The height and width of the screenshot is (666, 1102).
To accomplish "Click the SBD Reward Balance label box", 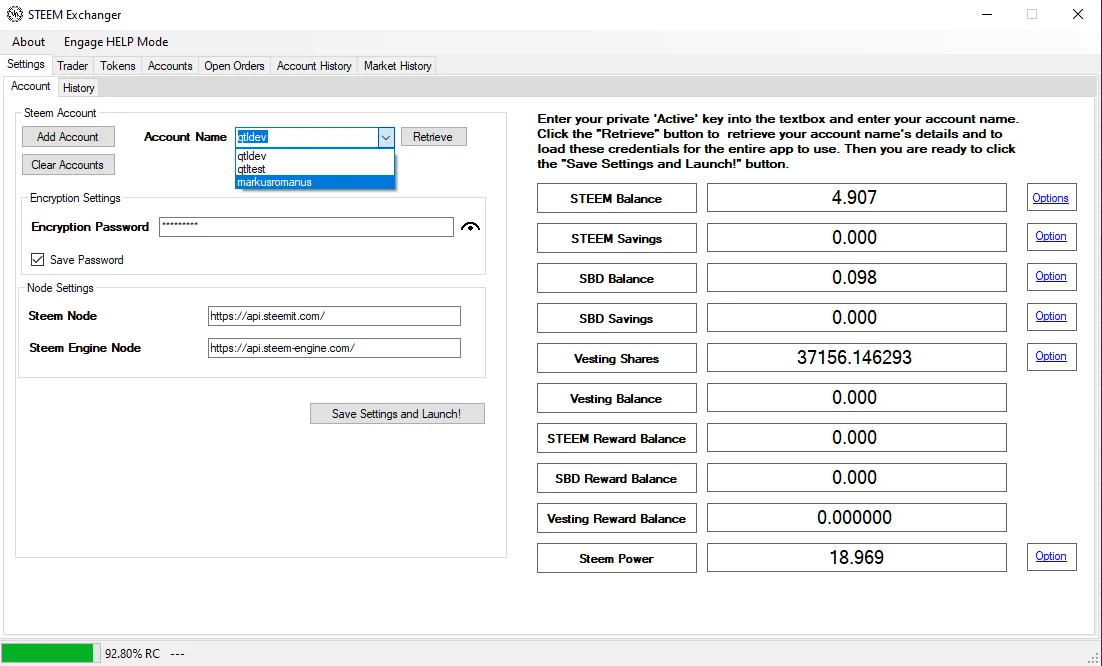I will coord(616,478).
